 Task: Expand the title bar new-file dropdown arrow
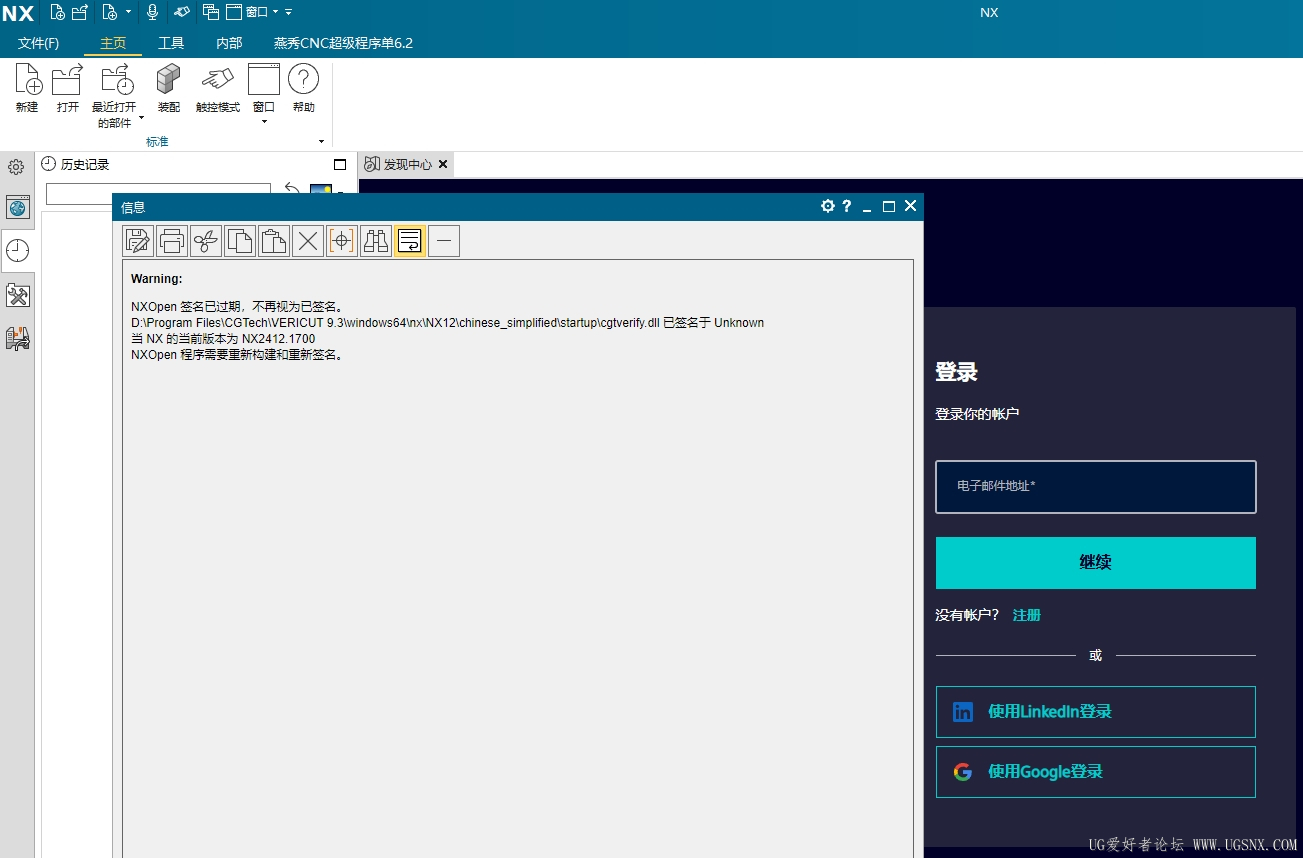128,12
